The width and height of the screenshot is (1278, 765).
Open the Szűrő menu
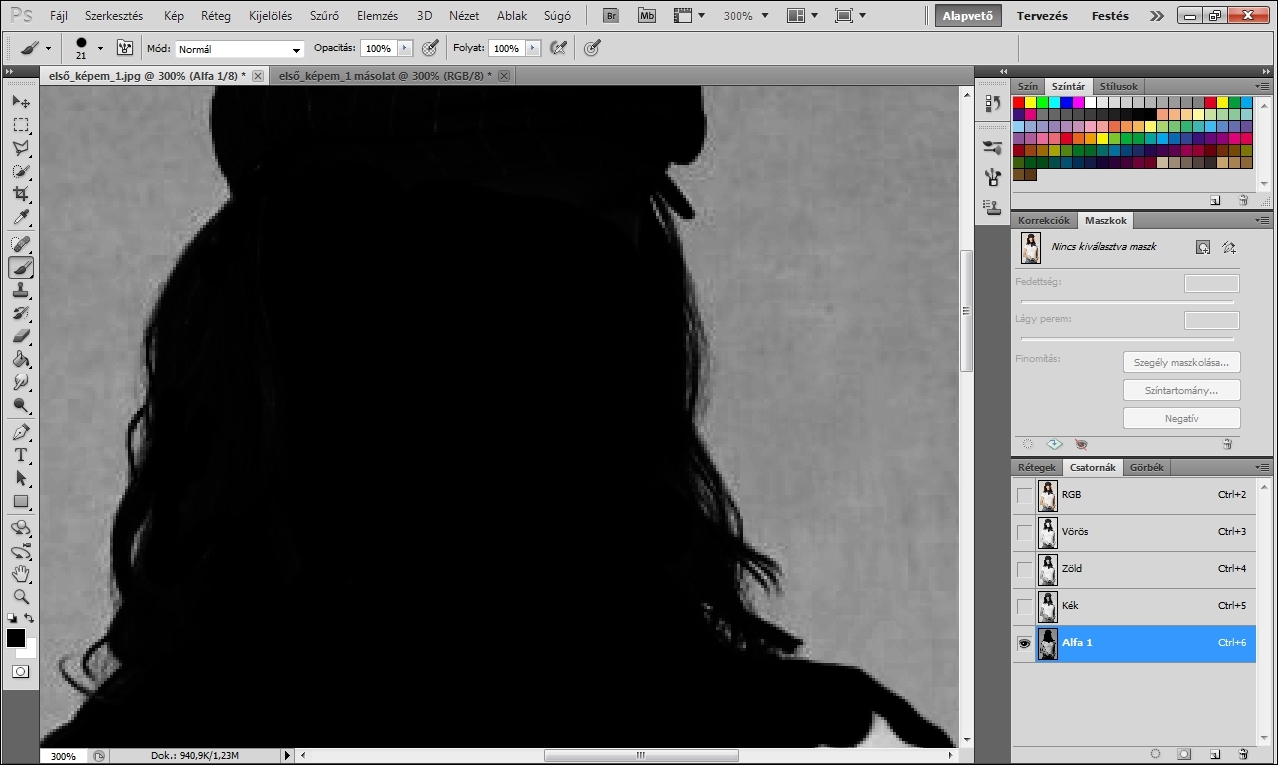pyautogui.click(x=324, y=16)
